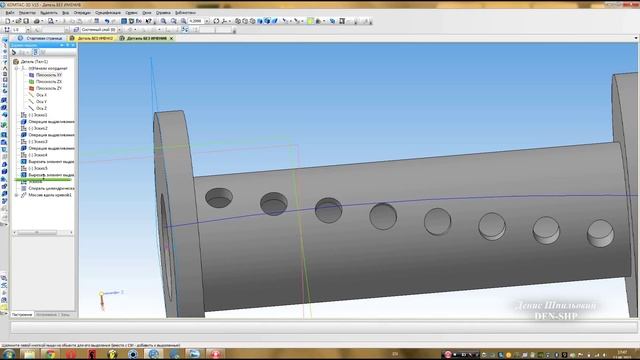Viewport: 640px width, 360px height.
Task: Expand the Массив вдоль кривой:1 node
Action: coord(17,196)
